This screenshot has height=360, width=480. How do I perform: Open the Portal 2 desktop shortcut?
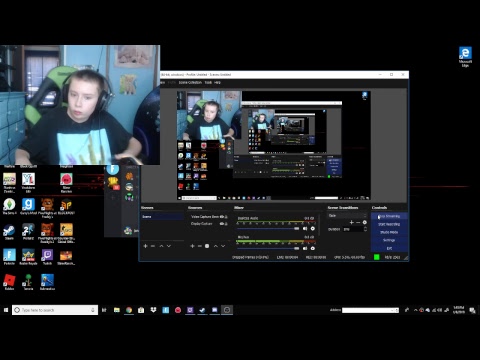28,232
